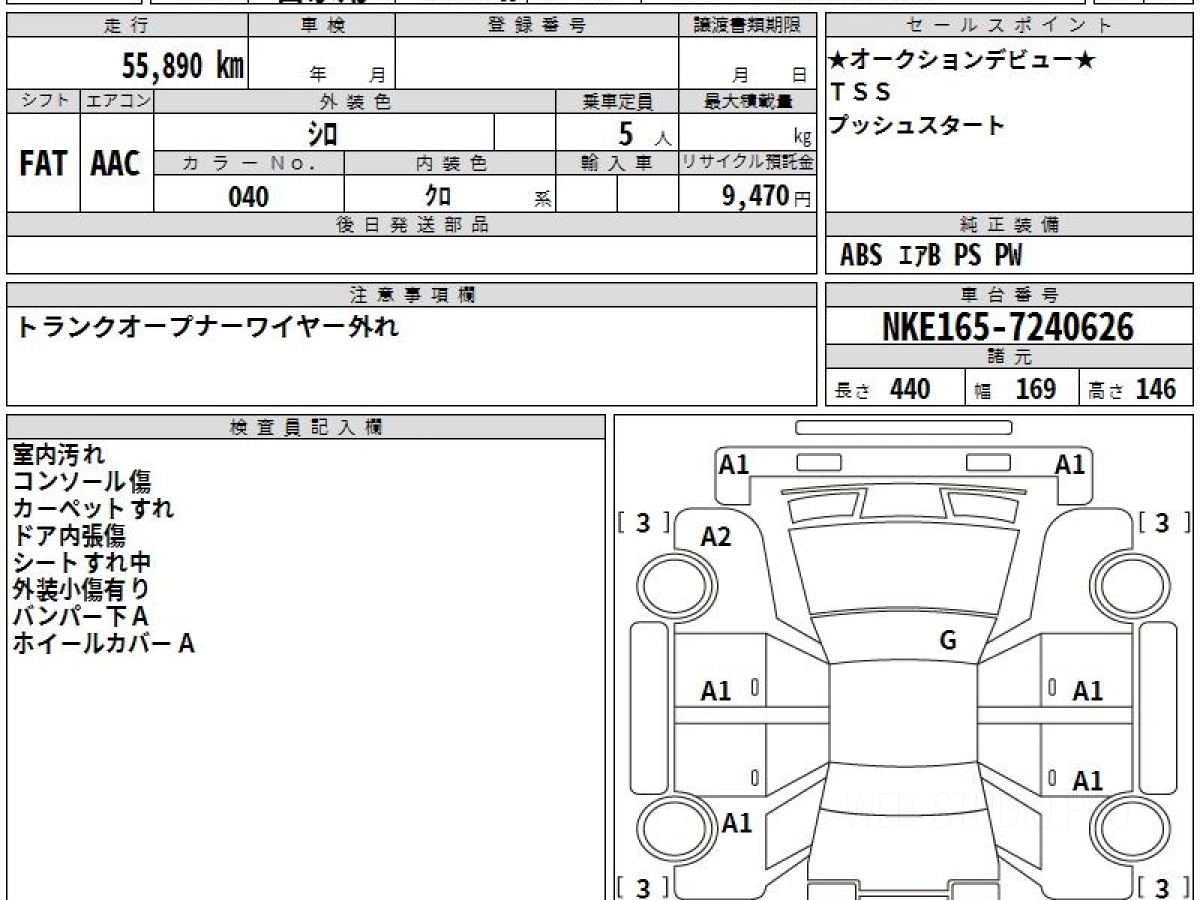Click the 最大積載量 header cell
The image size is (1200, 900).
point(747,101)
